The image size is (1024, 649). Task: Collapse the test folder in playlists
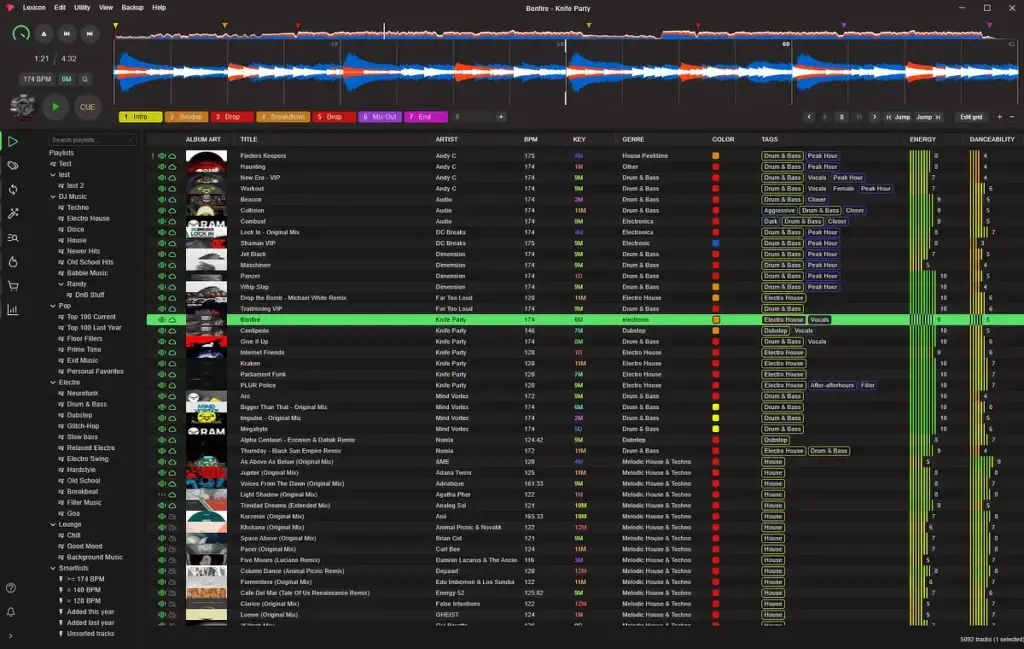pyautogui.click(x=53, y=175)
